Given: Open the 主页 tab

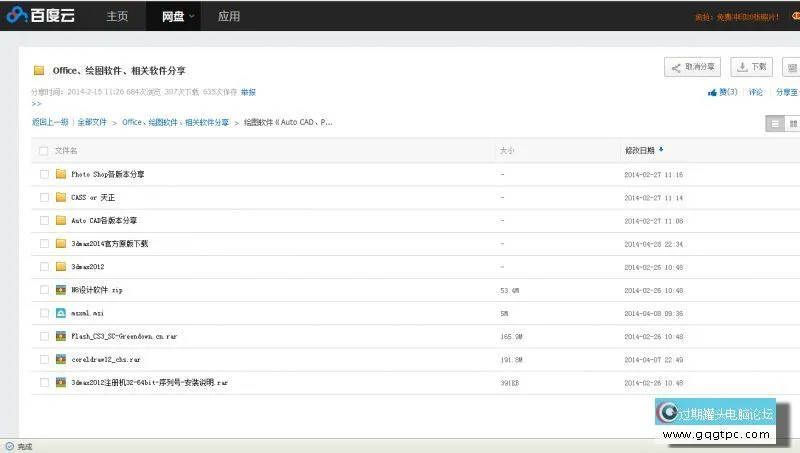Looking at the screenshot, I should [117, 16].
